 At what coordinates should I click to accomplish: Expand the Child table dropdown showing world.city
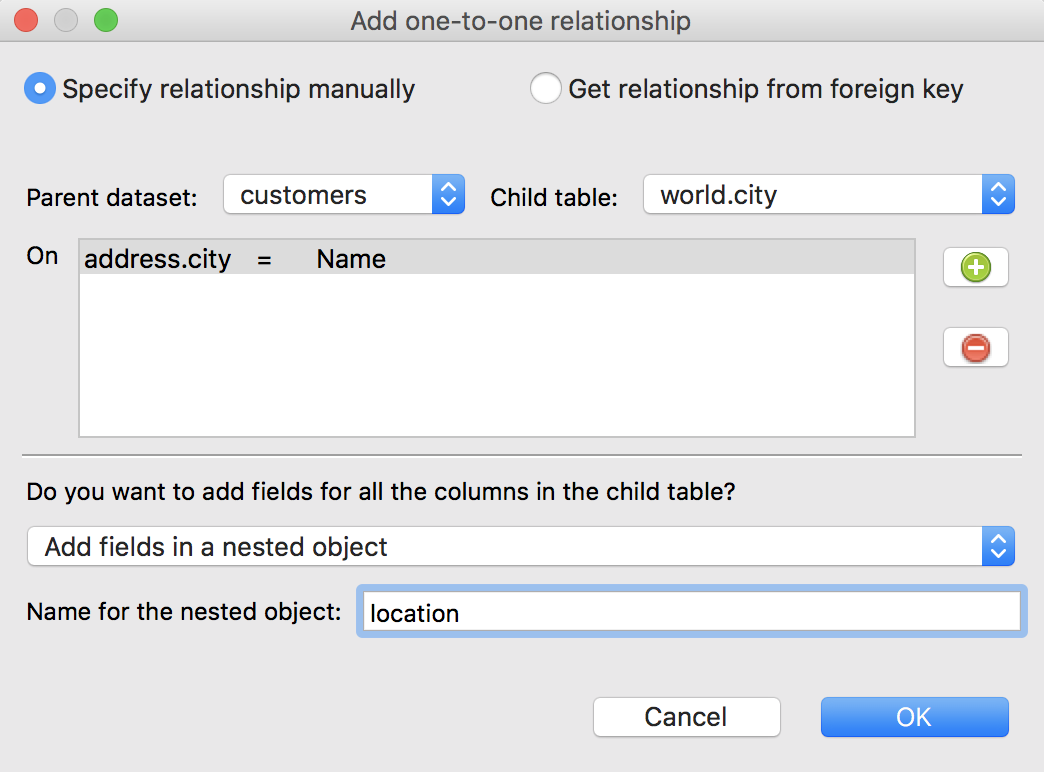[x=829, y=195]
